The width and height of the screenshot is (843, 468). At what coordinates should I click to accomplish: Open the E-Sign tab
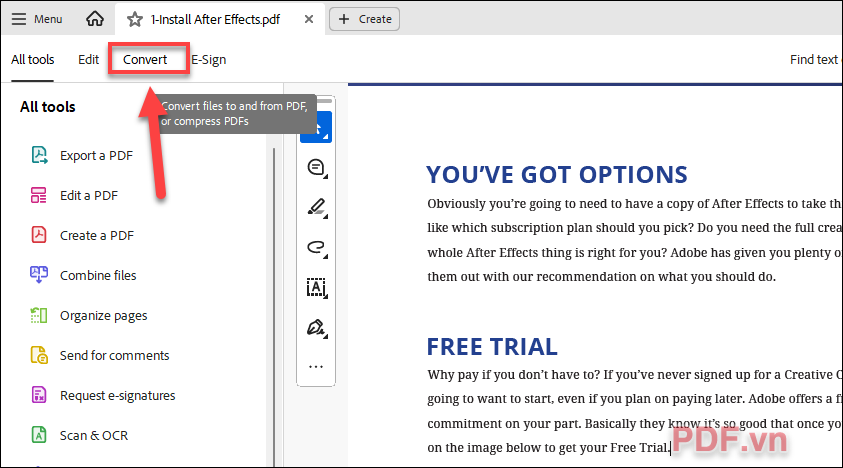[209, 60]
